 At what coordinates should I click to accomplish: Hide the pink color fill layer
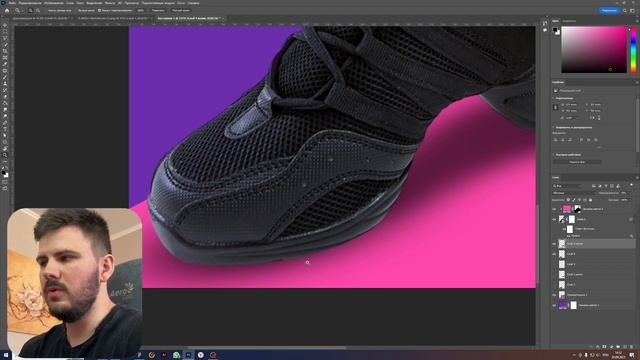[554, 209]
